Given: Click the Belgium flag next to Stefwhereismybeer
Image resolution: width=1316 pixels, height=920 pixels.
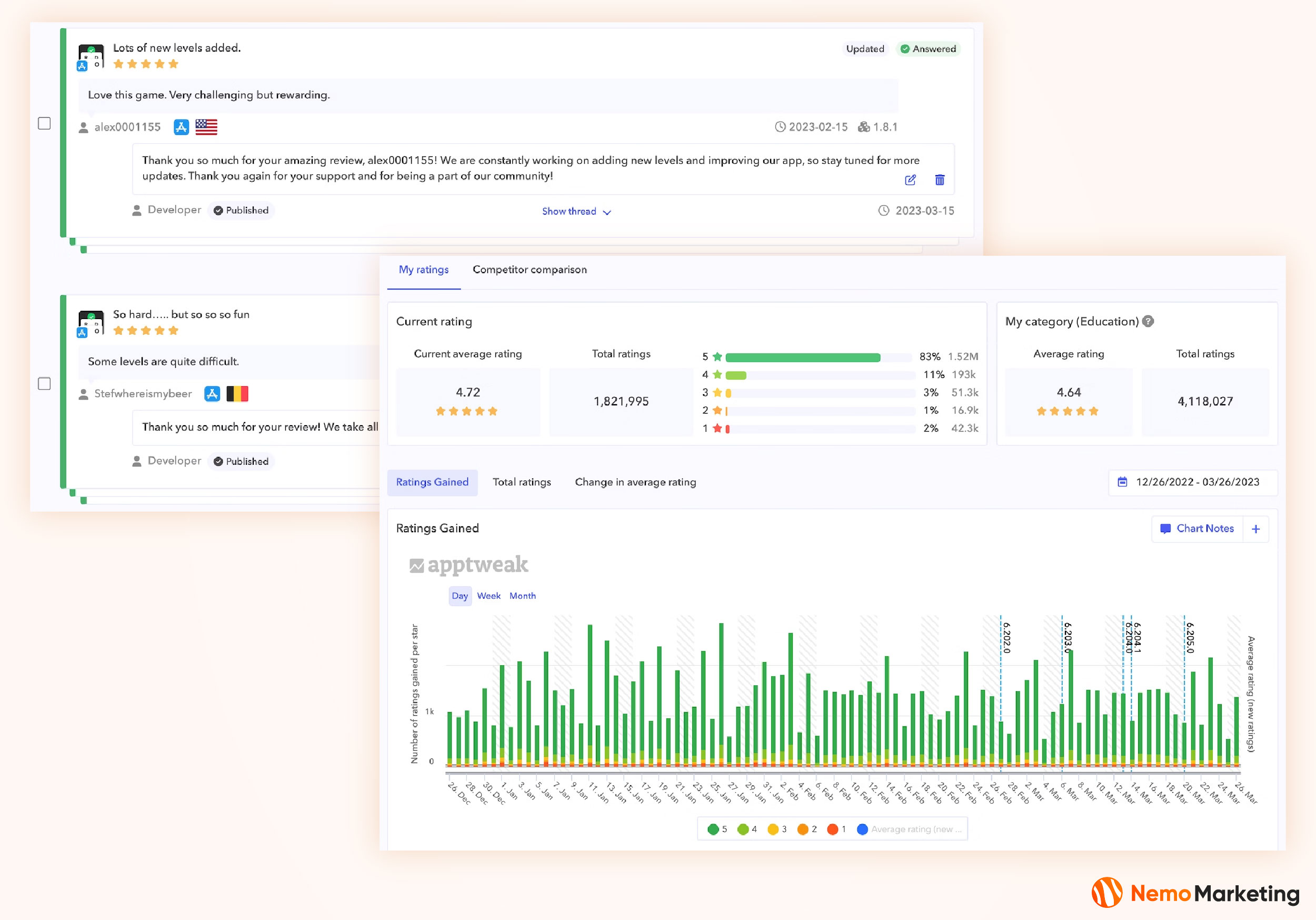Looking at the screenshot, I should [237, 394].
